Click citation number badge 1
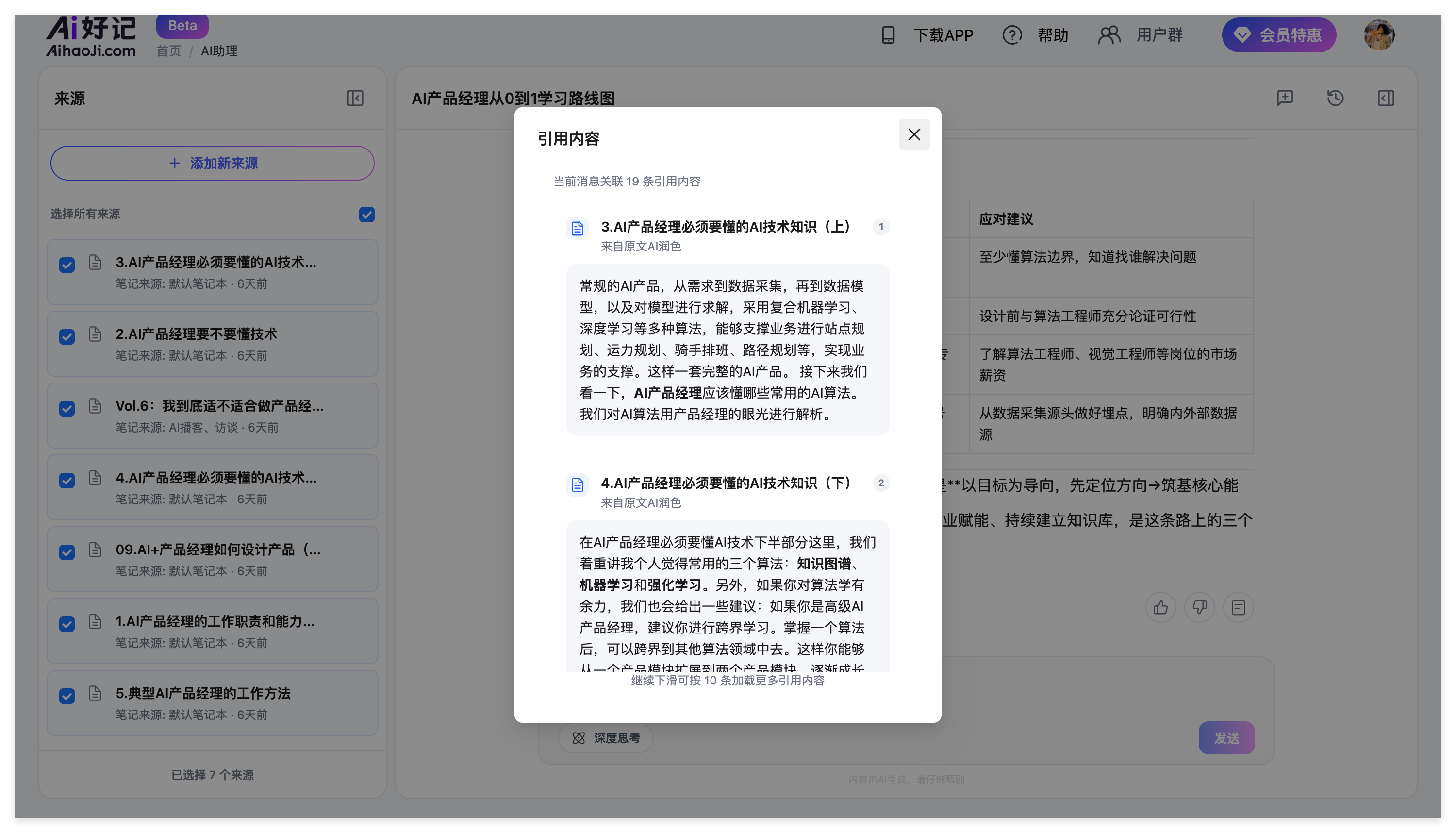Viewport: 1456px width, 833px height. point(881,227)
